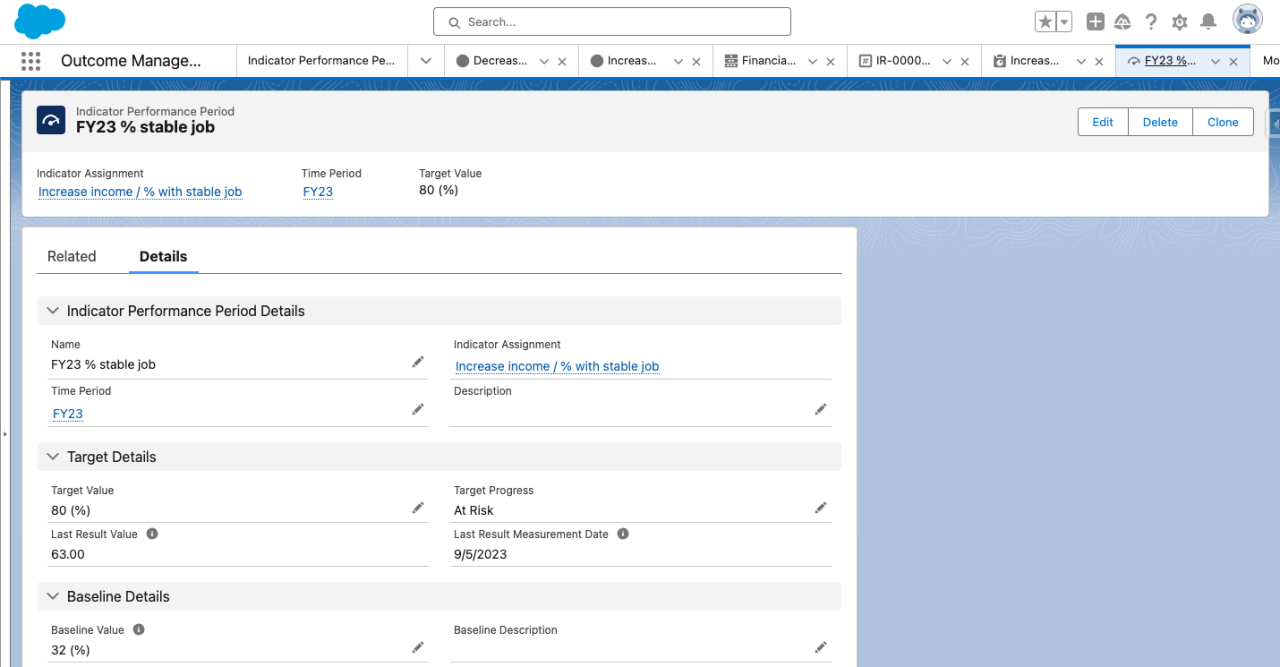Open the IR-0000... tab actions chevron
This screenshot has width=1280, height=667.
(x=947, y=62)
